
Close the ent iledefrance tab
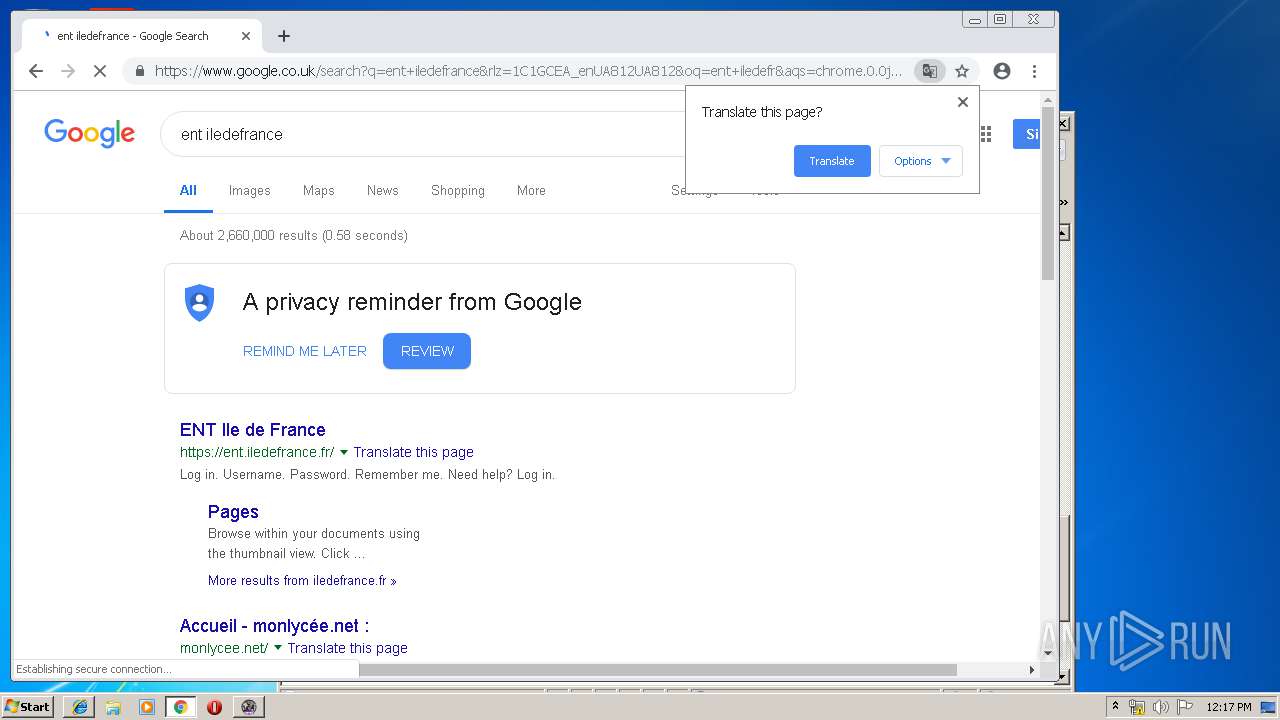tap(246, 36)
